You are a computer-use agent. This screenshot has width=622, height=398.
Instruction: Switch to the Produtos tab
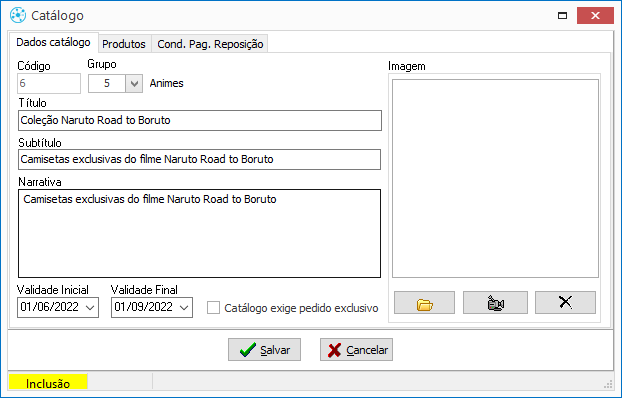pyautogui.click(x=124, y=44)
